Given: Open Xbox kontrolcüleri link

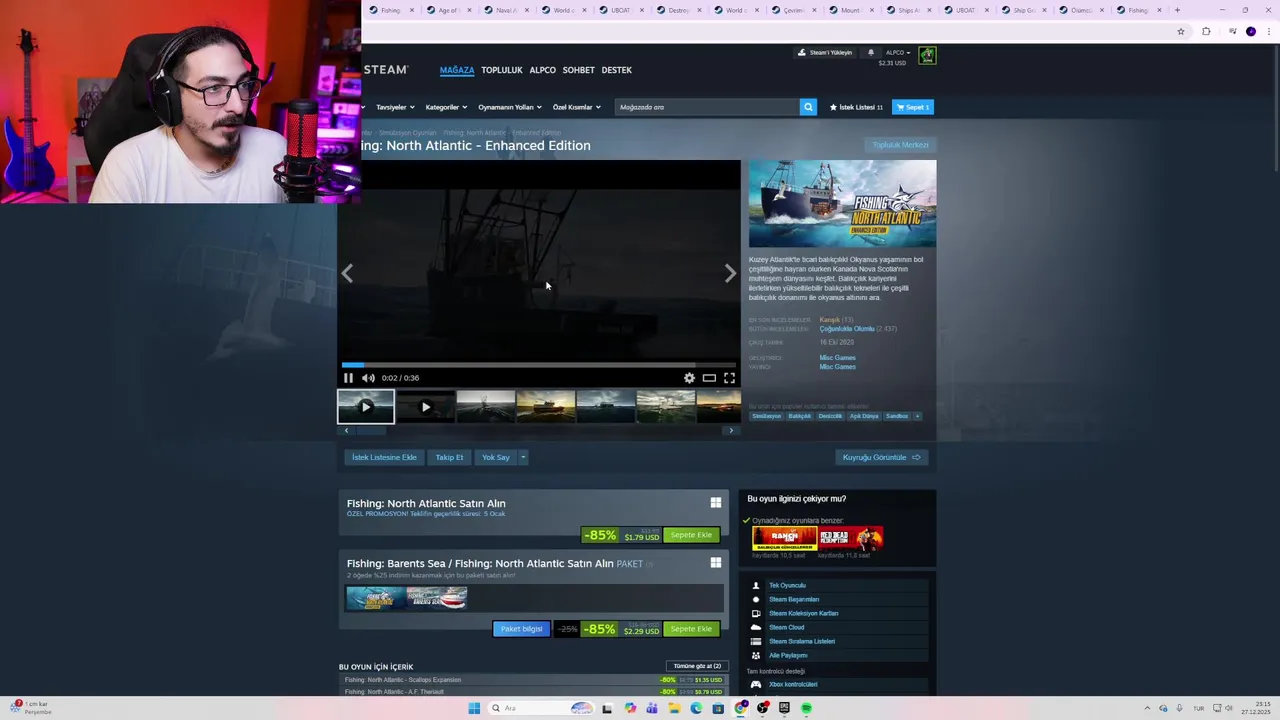Looking at the screenshot, I should tap(793, 684).
